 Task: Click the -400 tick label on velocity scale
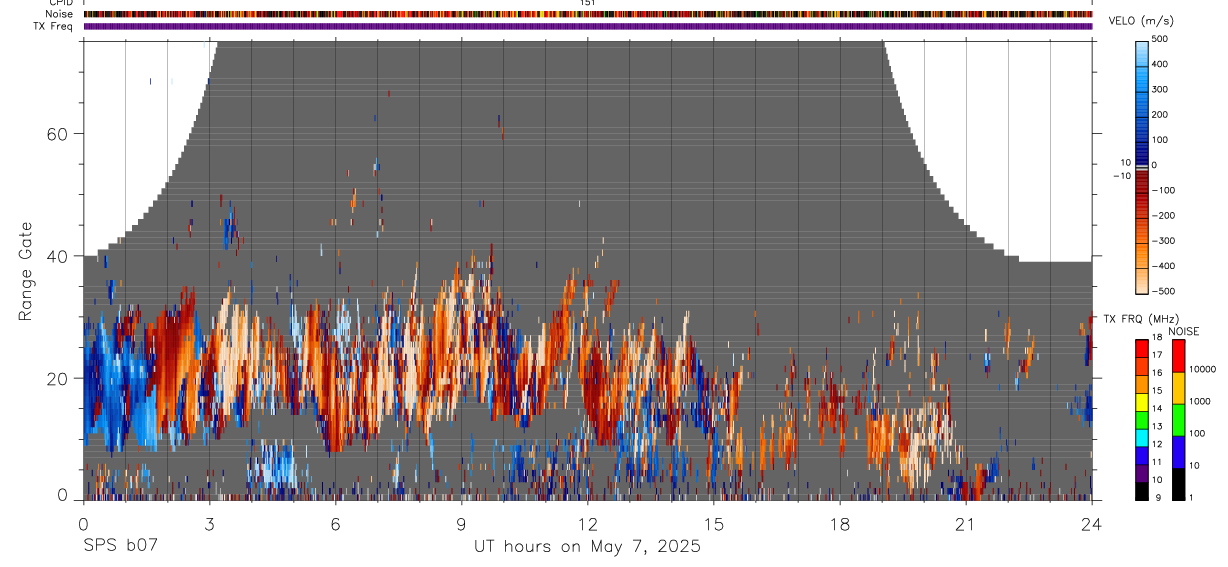pos(1163,266)
